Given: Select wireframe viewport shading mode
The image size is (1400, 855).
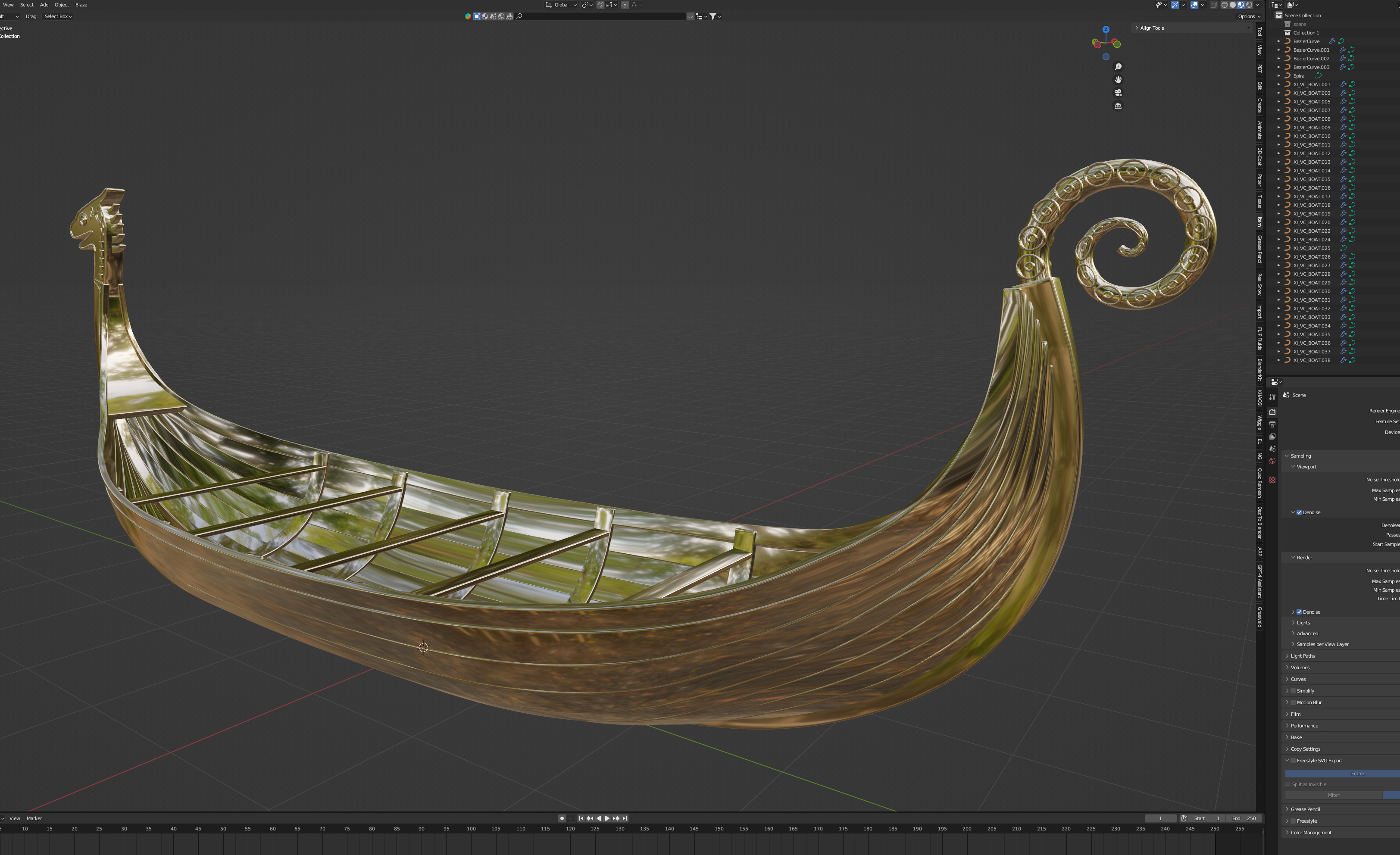Looking at the screenshot, I should coord(1225,5).
